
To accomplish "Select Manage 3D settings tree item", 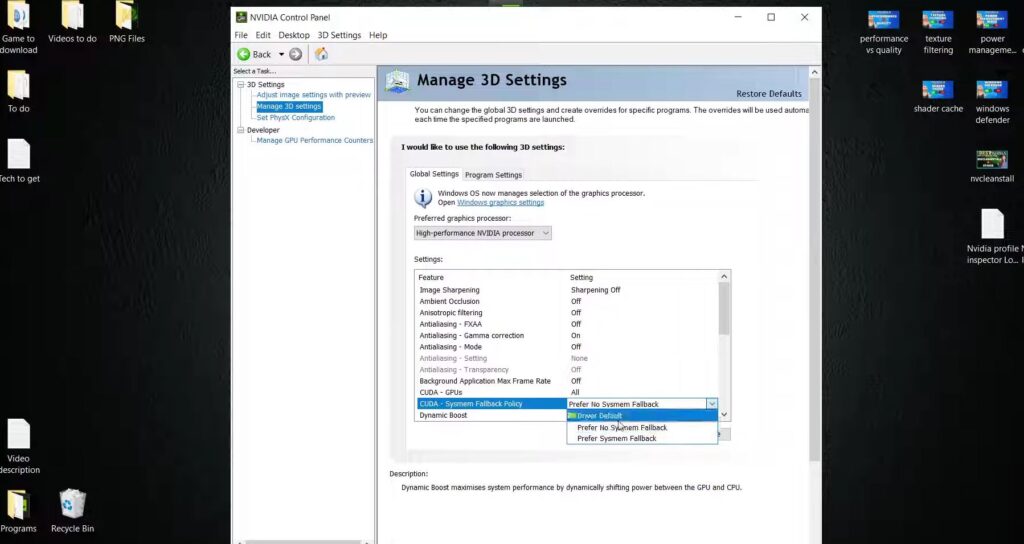I will coord(289,106).
